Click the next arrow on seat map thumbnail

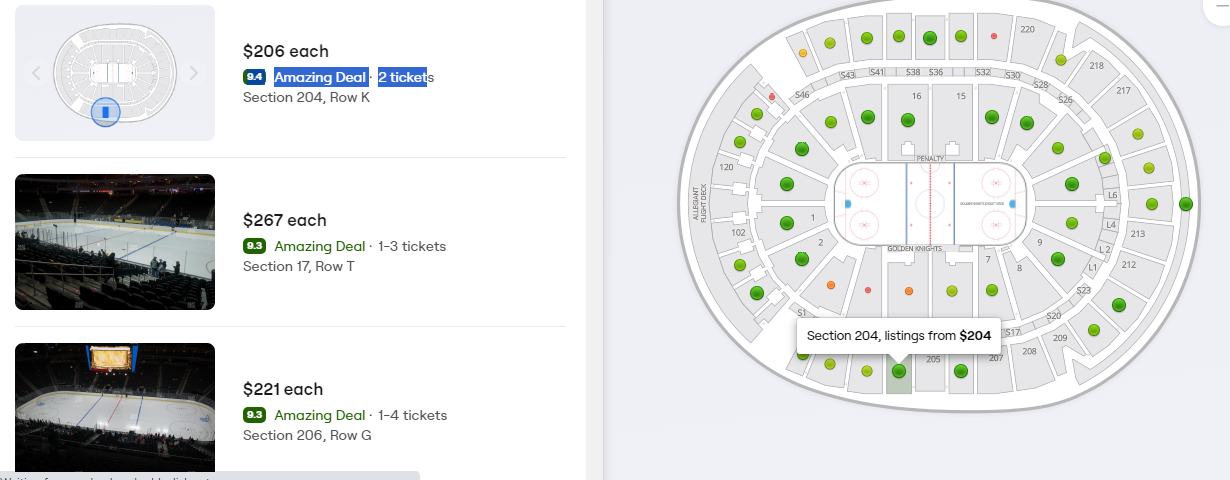tap(194, 73)
